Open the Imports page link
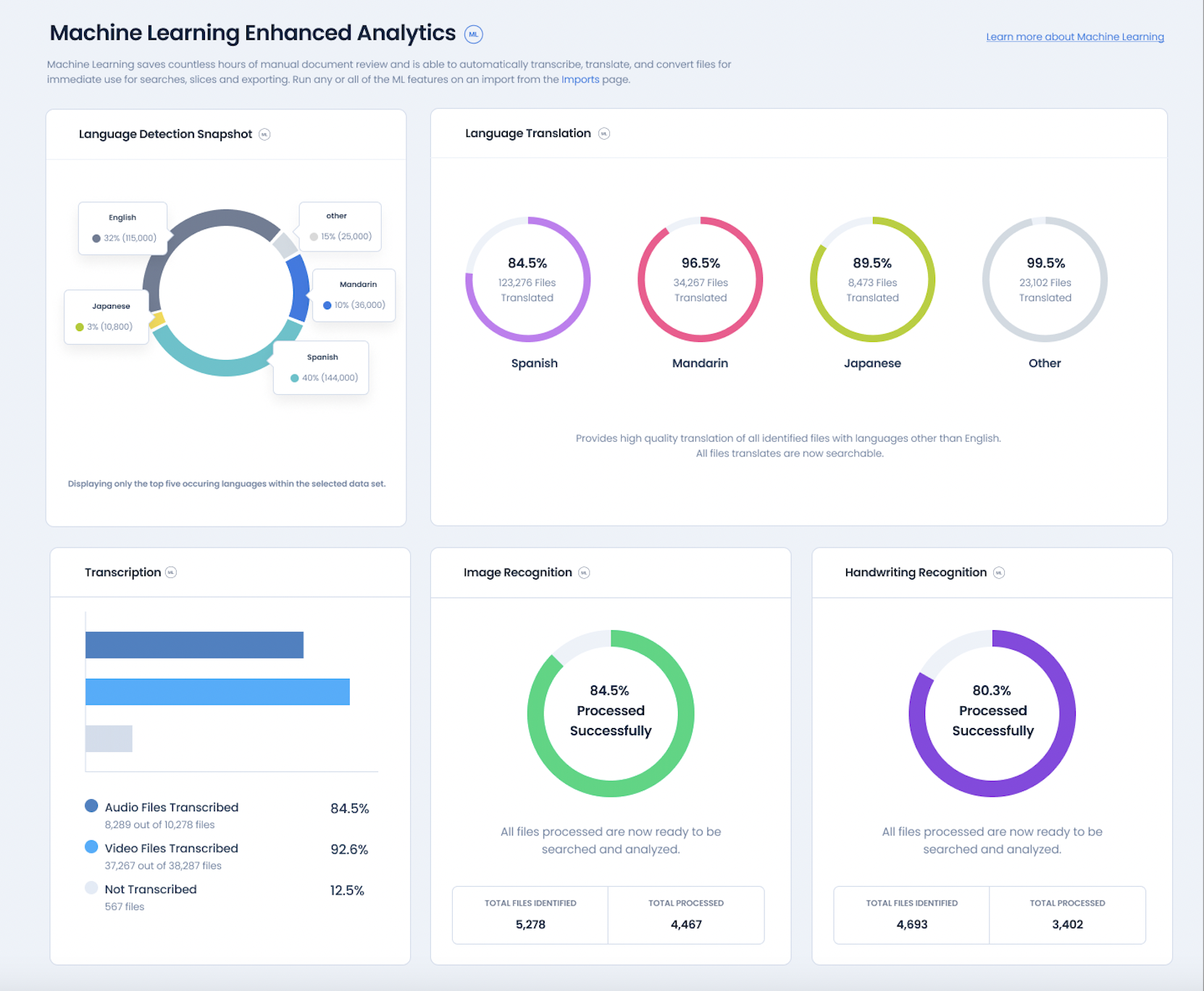 tap(582, 79)
